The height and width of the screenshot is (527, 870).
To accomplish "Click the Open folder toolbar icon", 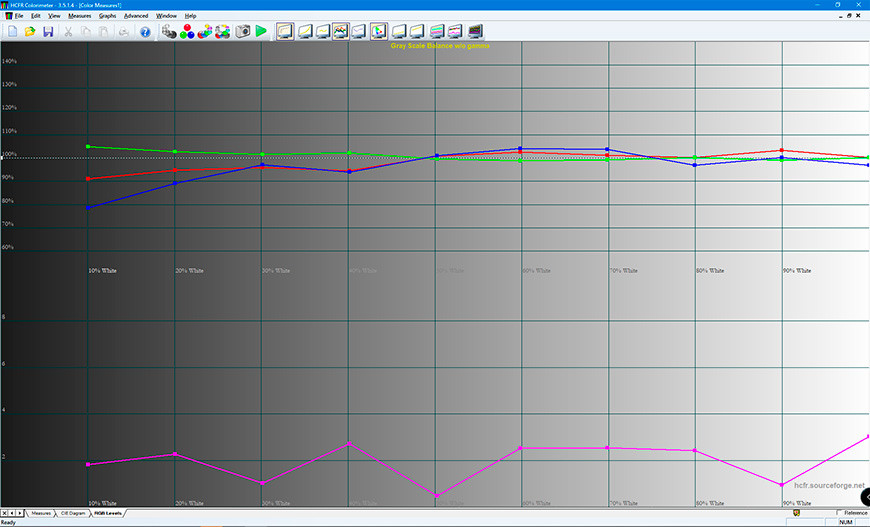I will [30, 32].
